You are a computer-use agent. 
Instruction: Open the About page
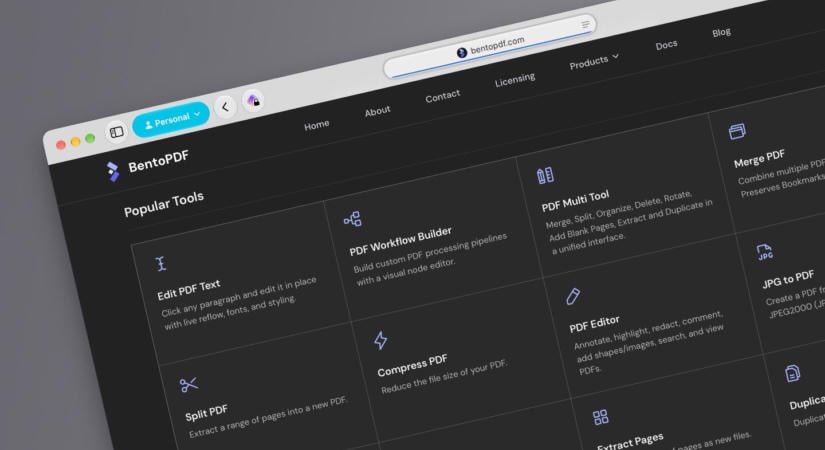[378, 112]
